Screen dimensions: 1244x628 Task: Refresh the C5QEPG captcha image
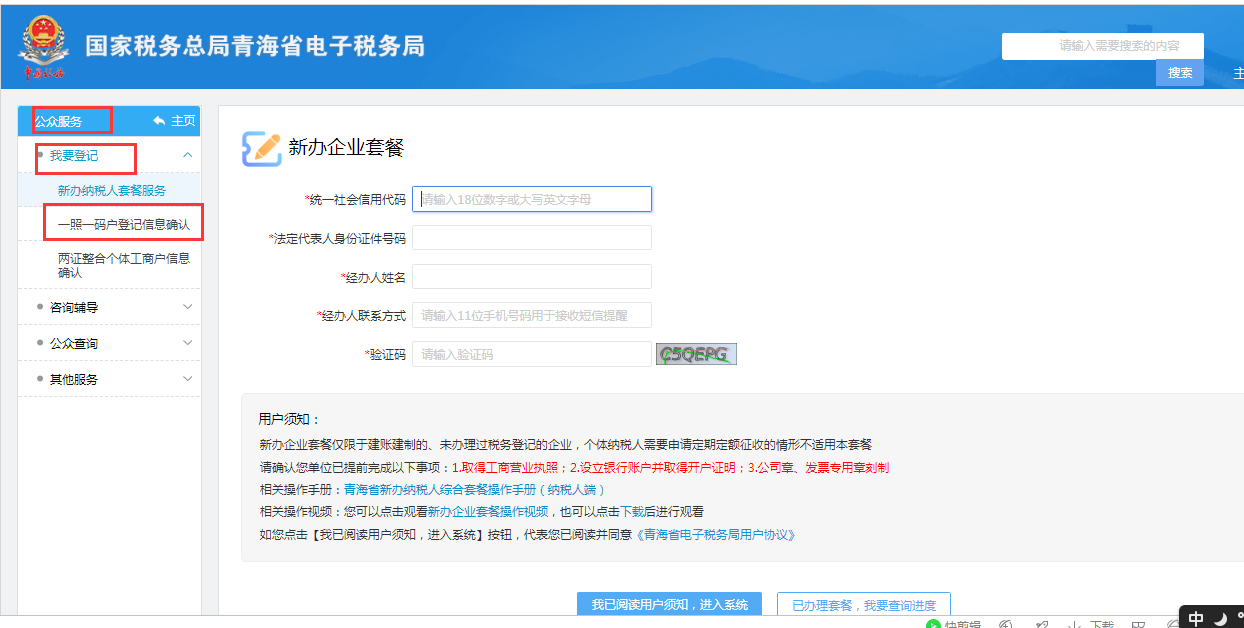coord(696,353)
